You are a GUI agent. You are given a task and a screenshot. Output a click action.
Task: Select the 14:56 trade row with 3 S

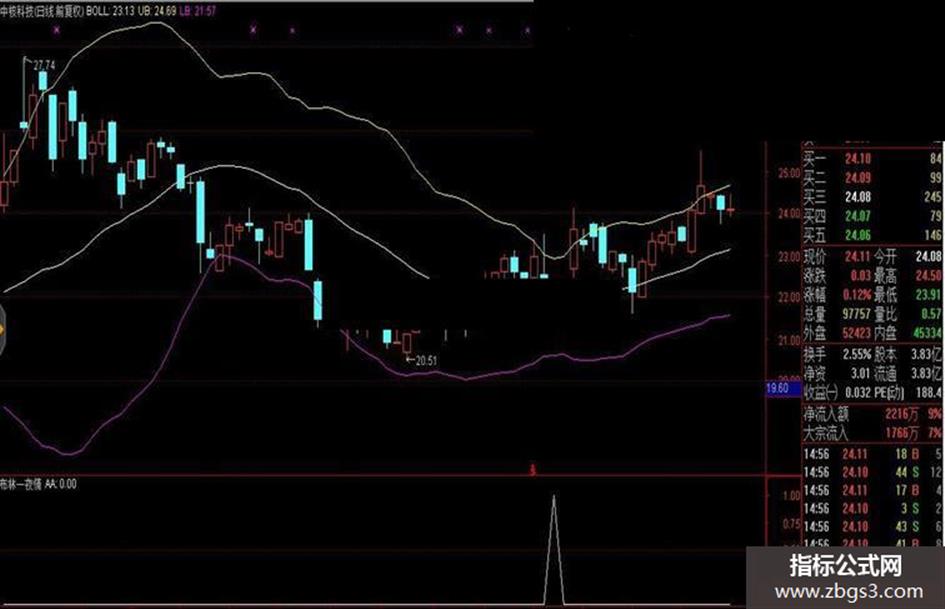(x=872, y=508)
